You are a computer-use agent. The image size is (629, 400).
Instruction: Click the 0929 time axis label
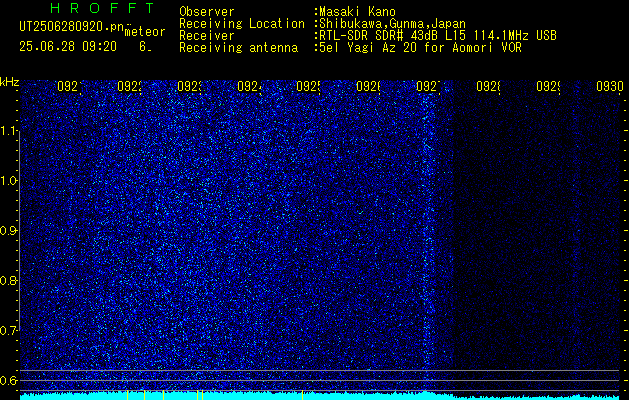(x=548, y=86)
